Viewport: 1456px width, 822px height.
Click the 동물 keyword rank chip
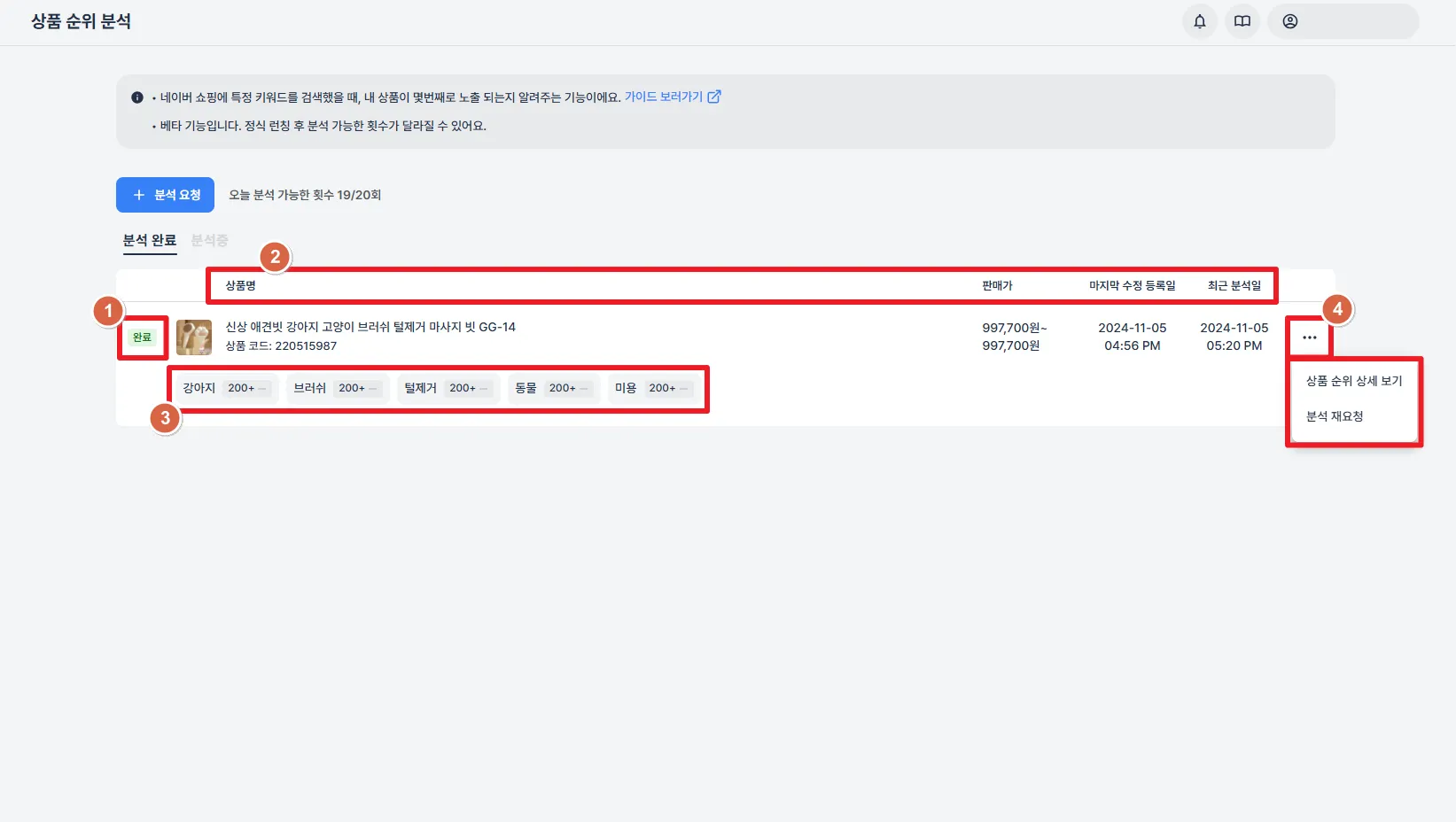pyautogui.click(x=553, y=388)
